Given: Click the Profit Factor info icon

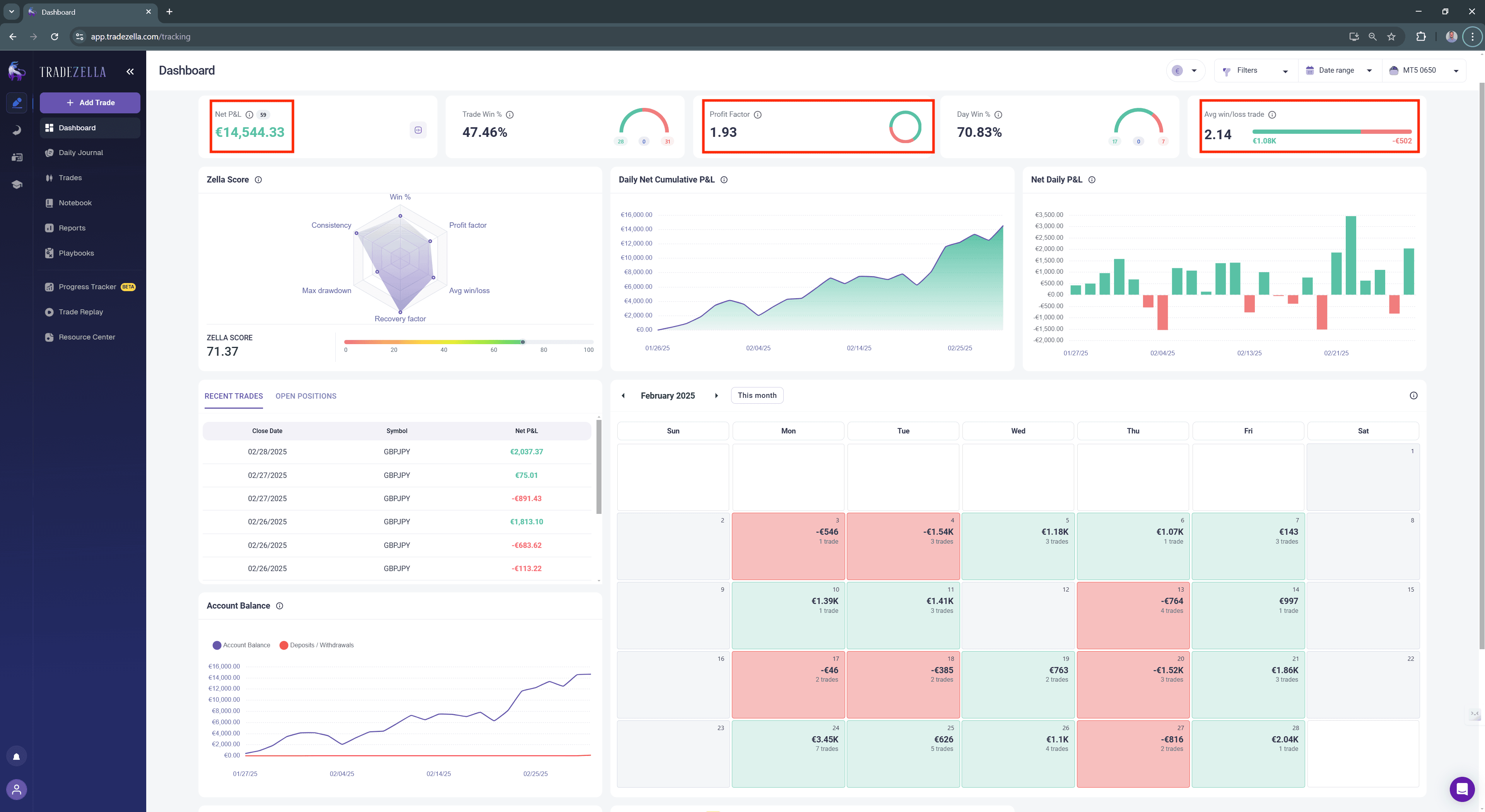Looking at the screenshot, I should (758, 115).
